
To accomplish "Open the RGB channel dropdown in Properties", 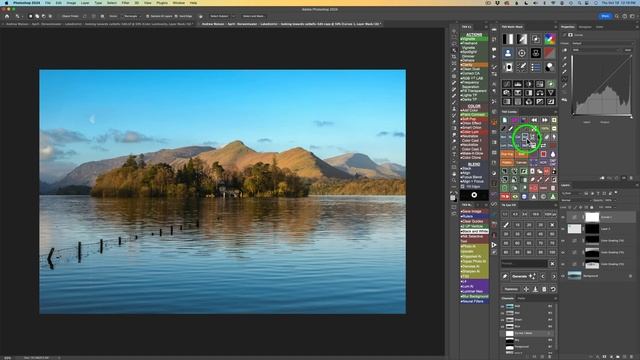I will [595, 50].
